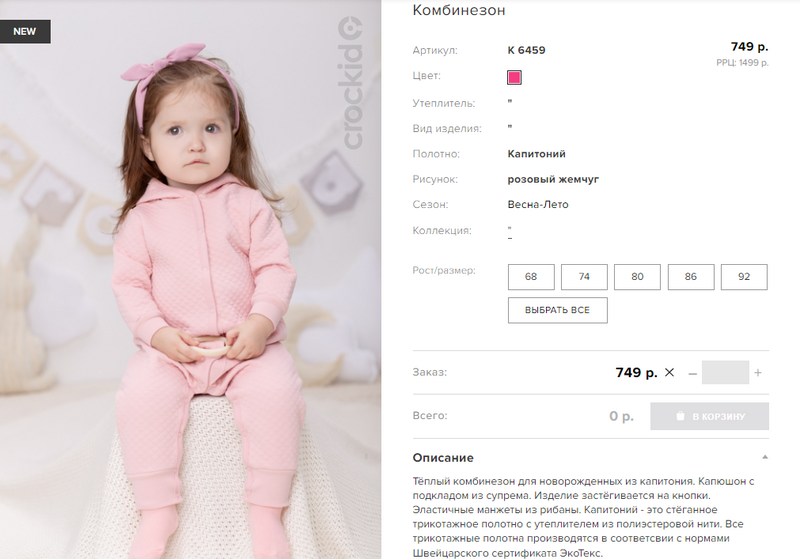
Task: Choose size 86
Action: click(x=691, y=277)
